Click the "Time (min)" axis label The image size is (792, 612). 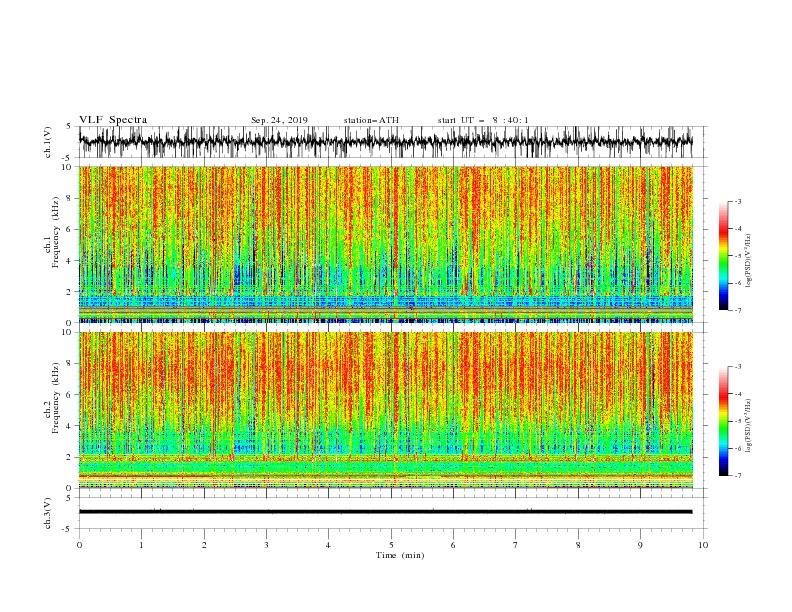[x=400, y=555]
